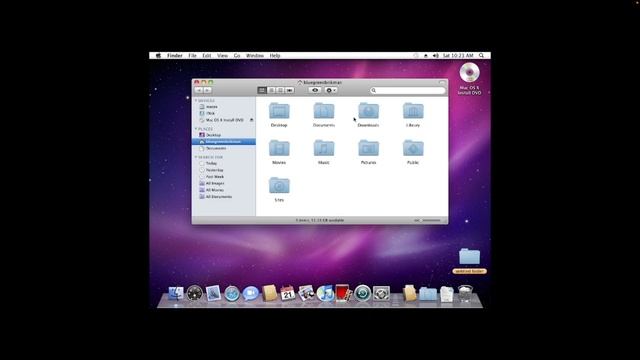The height and width of the screenshot is (360, 640).
Task: Open Mail from the Dock
Action: click(213, 293)
